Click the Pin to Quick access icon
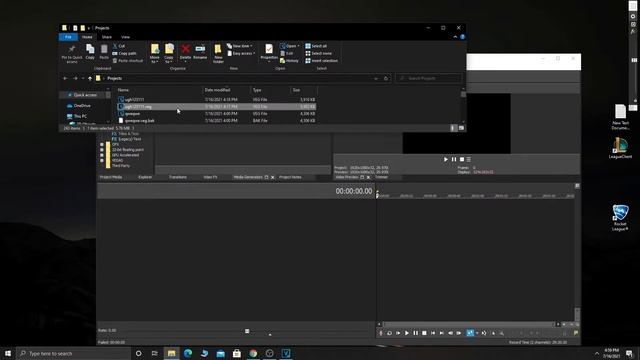Viewport: 640px width, 360px height. coord(71,50)
